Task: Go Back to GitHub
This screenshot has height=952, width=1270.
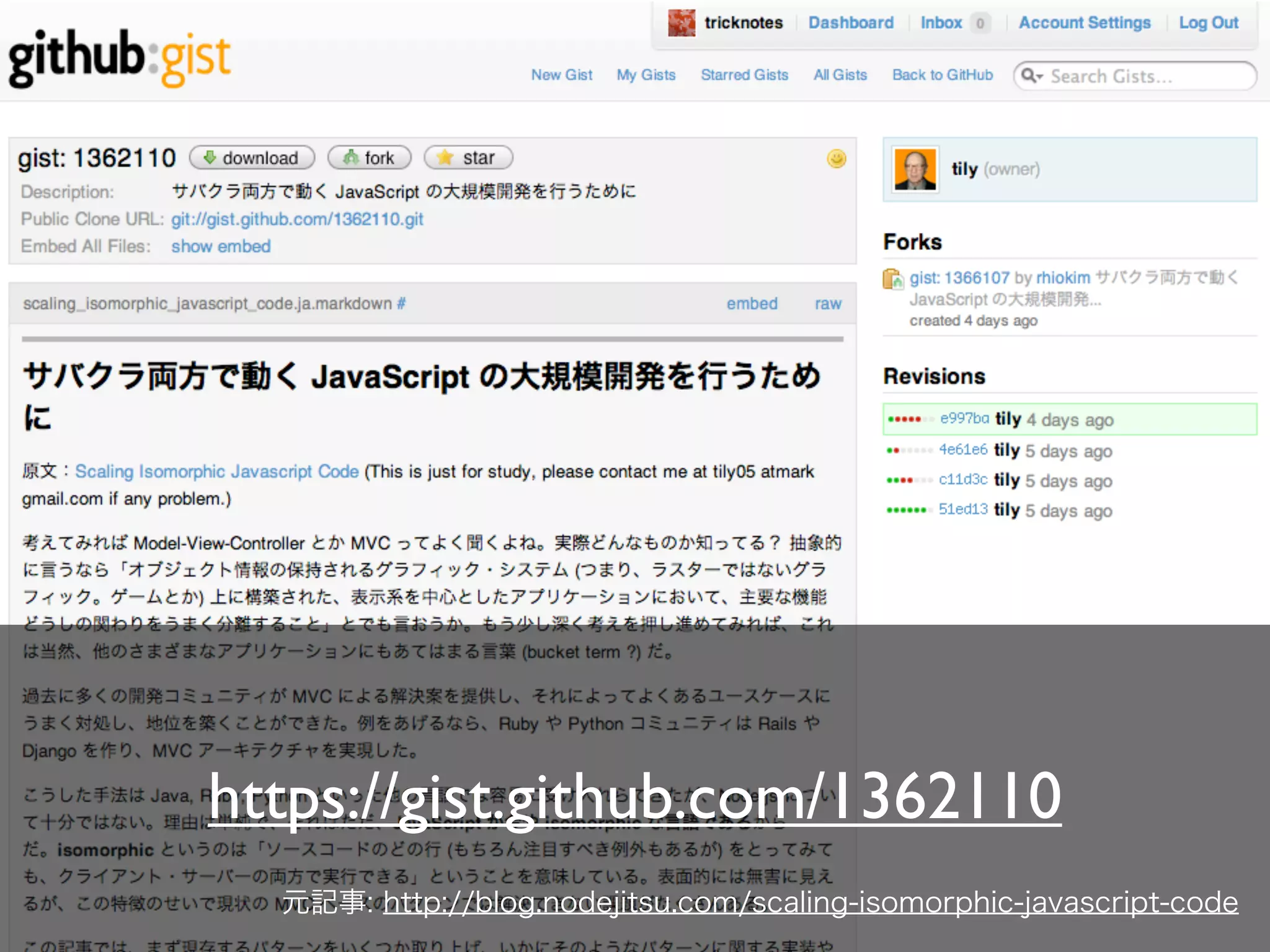Action: [943, 75]
